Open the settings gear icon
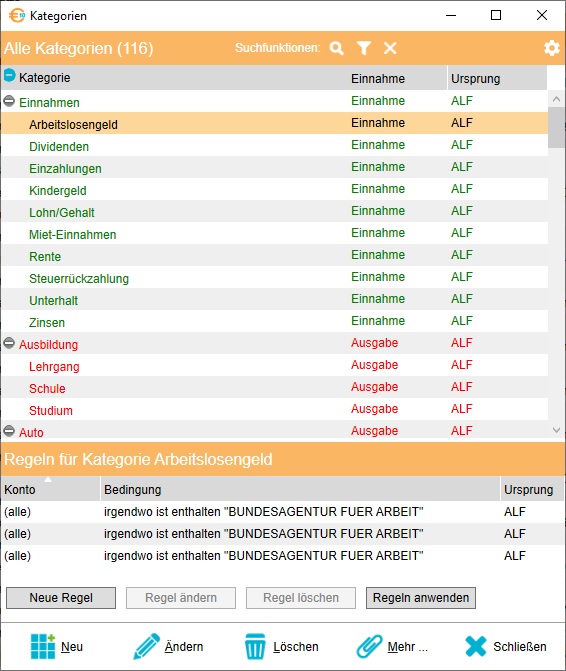 coord(551,48)
